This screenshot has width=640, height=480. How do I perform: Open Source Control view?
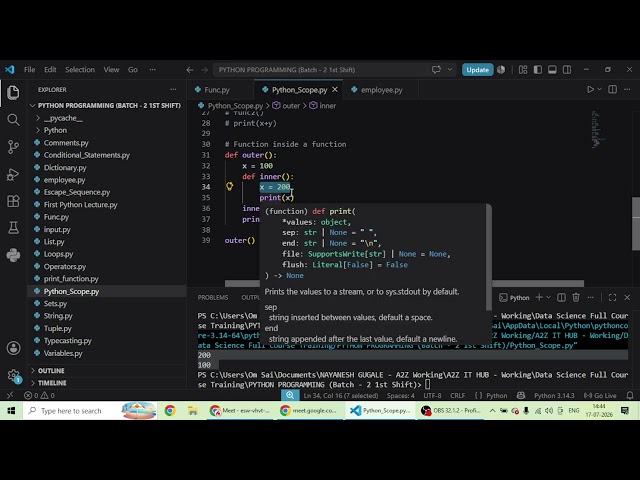coord(13,147)
